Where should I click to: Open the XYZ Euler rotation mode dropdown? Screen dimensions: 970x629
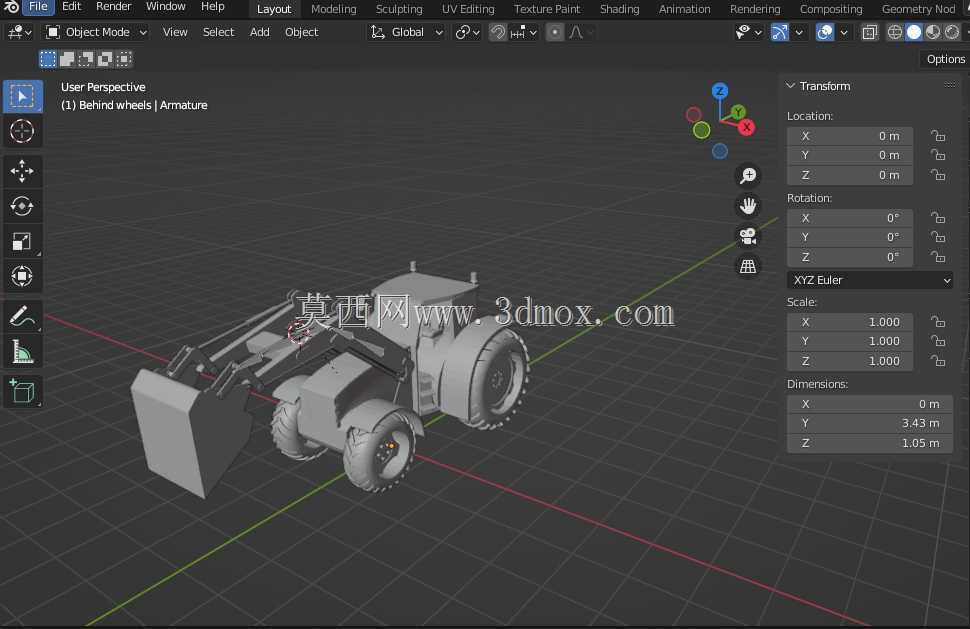(870, 280)
